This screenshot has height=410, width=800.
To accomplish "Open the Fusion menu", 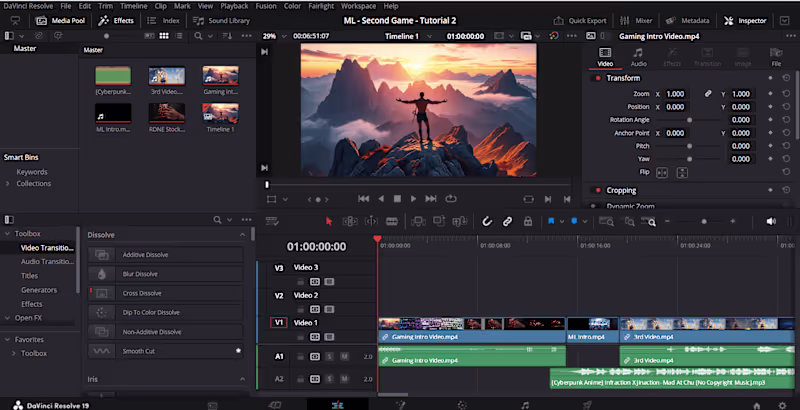I will click(x=264, y=6).
